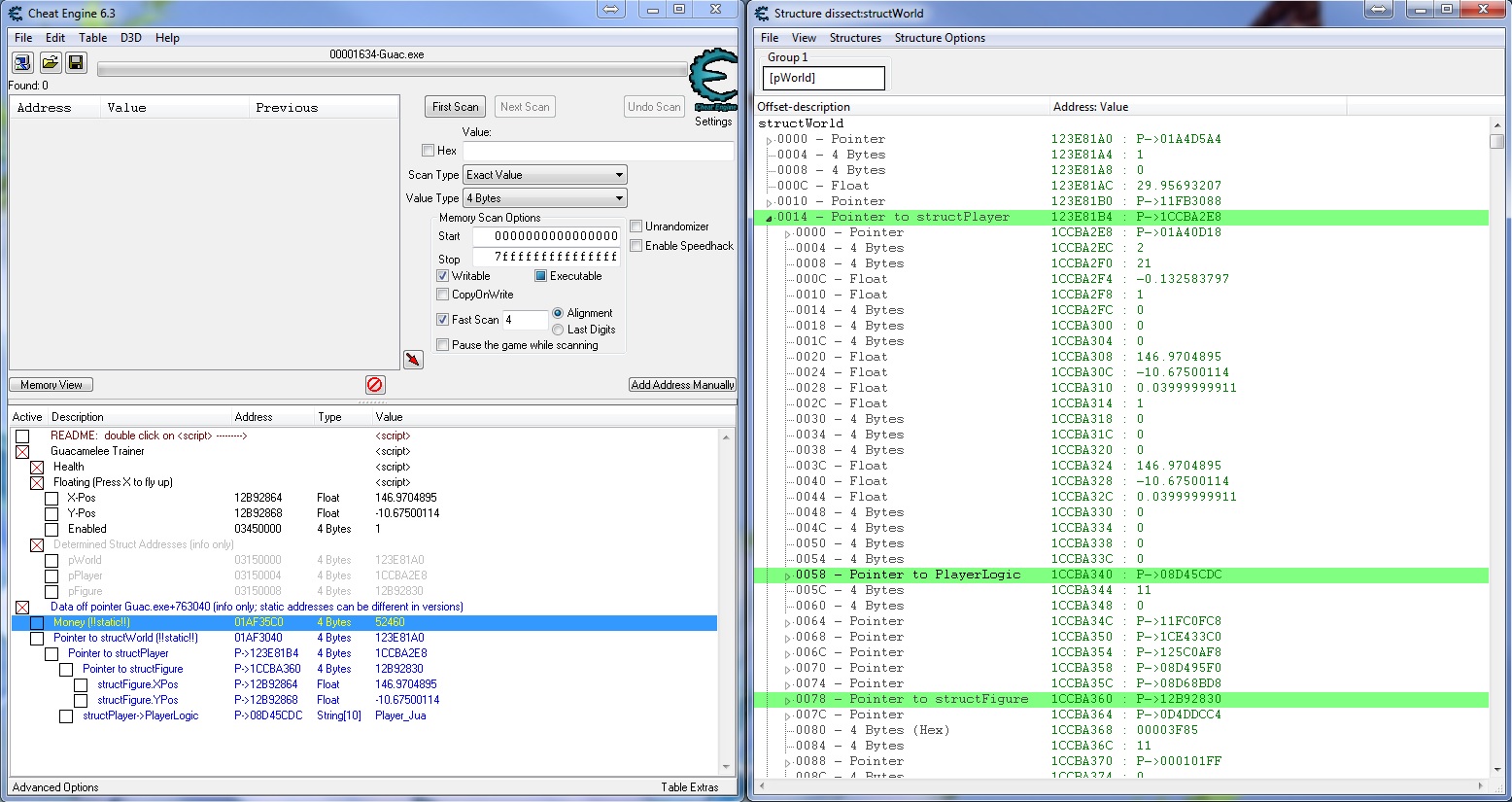Select the Last Digits radio button

558,330
